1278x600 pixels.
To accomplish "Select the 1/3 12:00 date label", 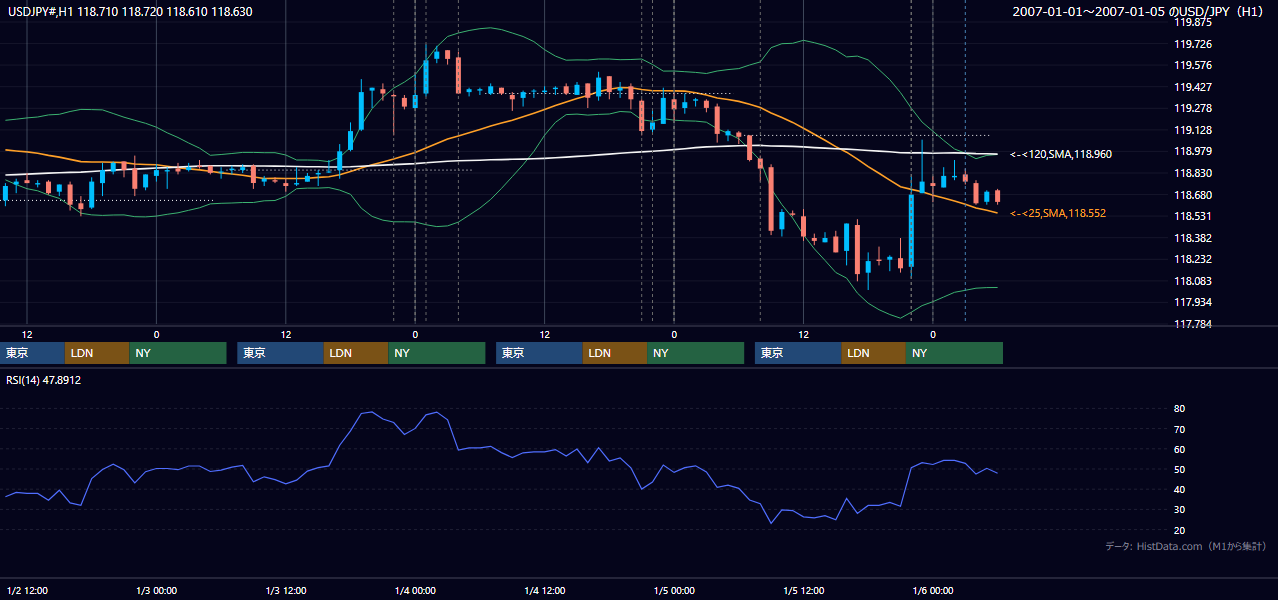I will coord(286,591).
